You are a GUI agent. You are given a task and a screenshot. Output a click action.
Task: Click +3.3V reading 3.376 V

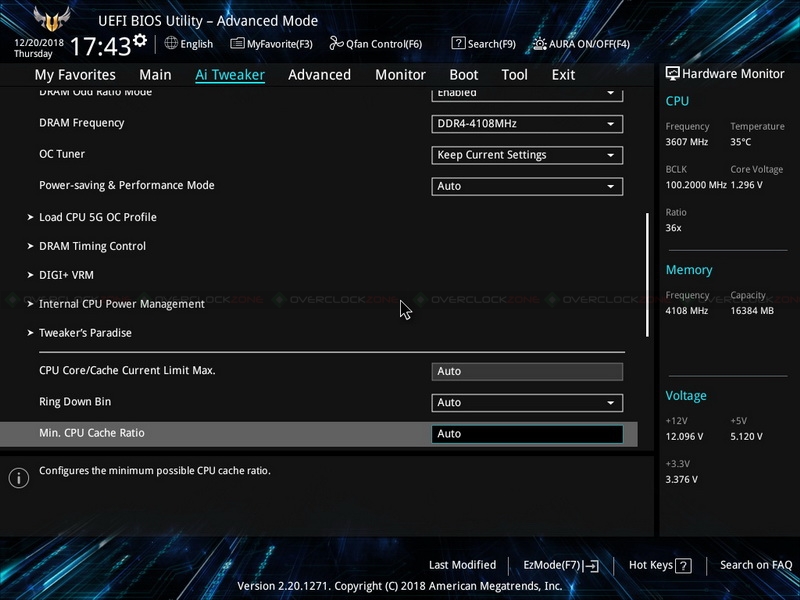682,479
